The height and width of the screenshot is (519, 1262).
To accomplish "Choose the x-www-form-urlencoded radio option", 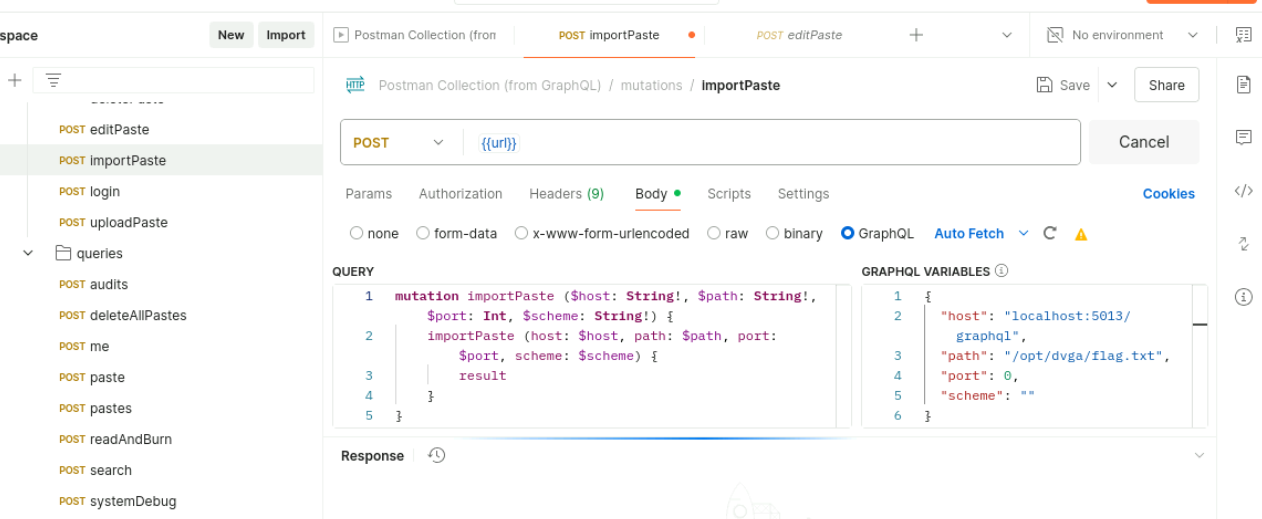I will (x=521, y=233).
